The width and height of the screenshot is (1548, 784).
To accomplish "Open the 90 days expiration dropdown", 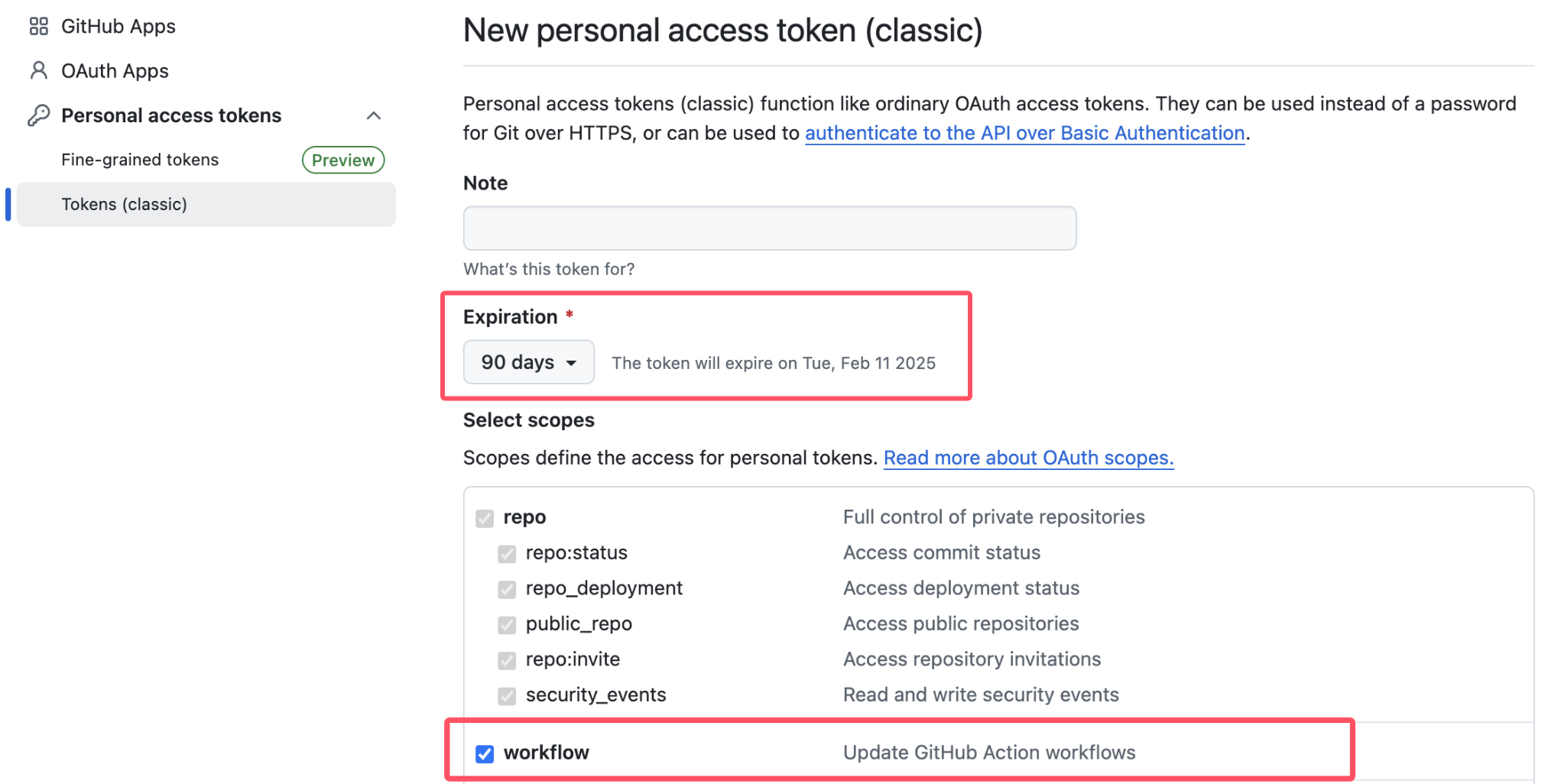I will pos(528,361).
